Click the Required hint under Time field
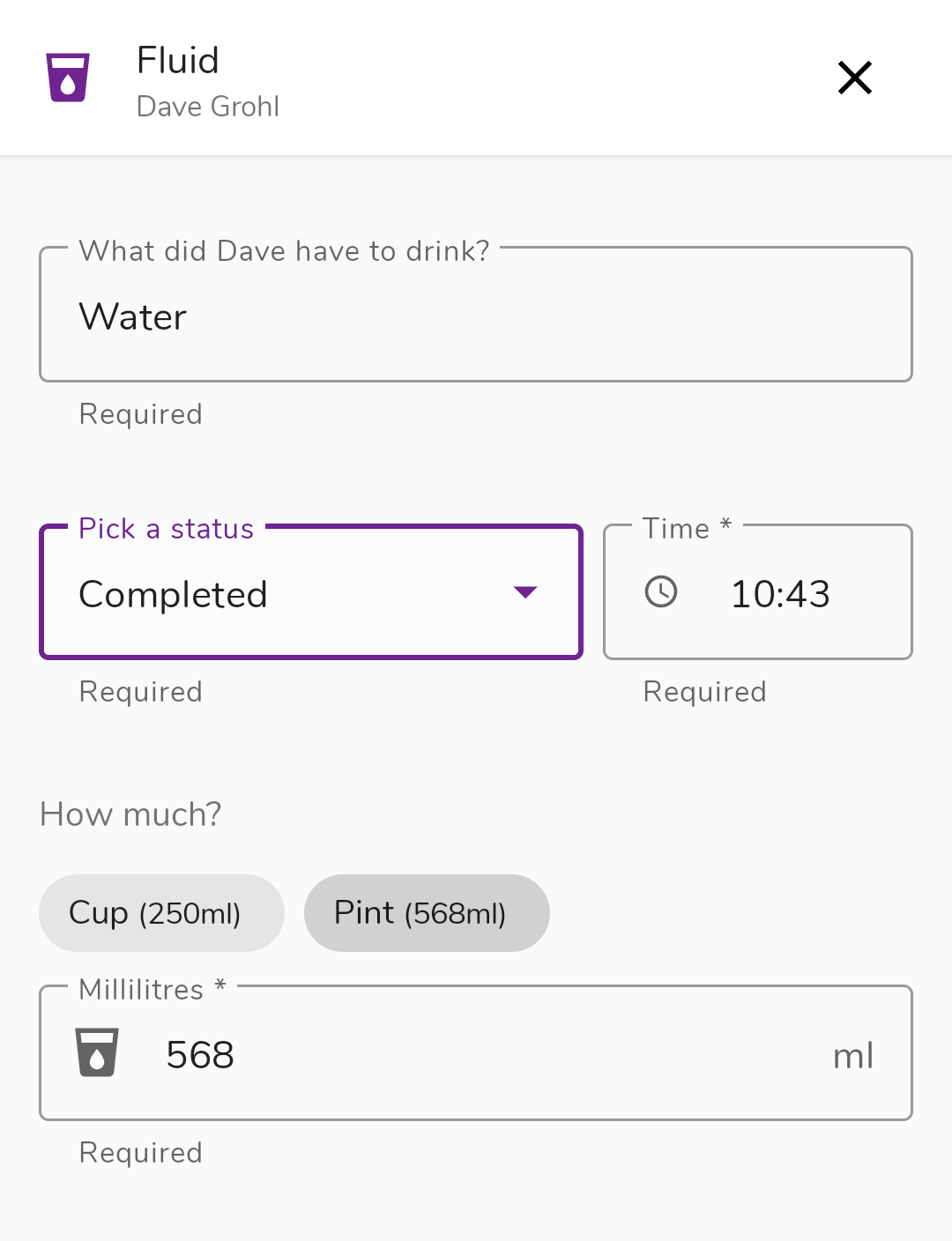This screenshot has width=952, height=1241. 705,692
